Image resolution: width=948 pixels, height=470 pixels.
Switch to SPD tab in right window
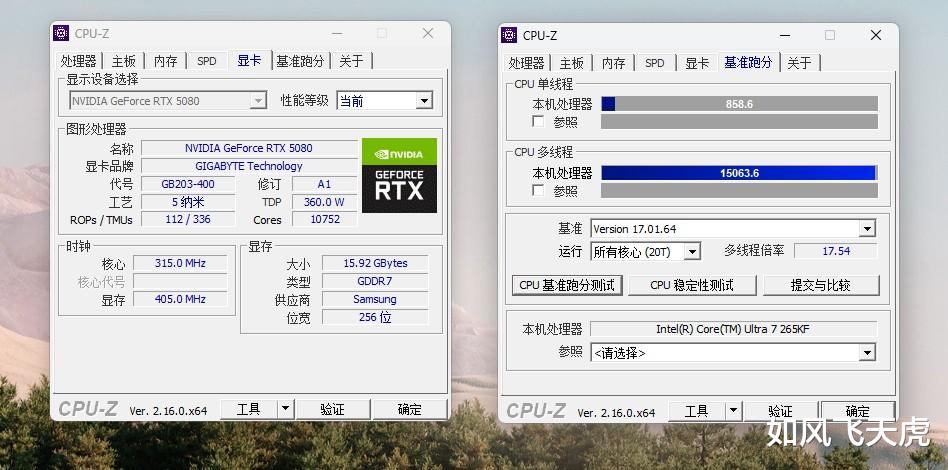coord(655,63)
